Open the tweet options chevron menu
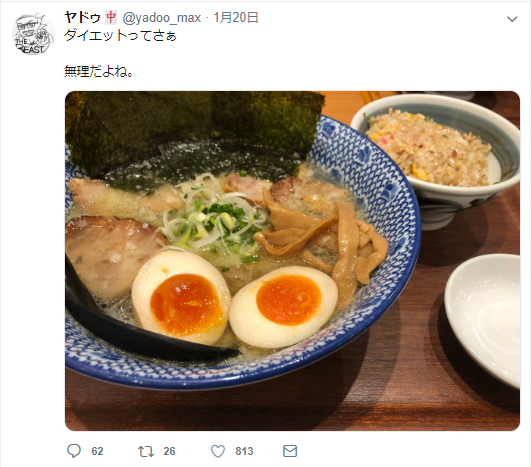This screenshot has height=467, width=531. (512, 19)
